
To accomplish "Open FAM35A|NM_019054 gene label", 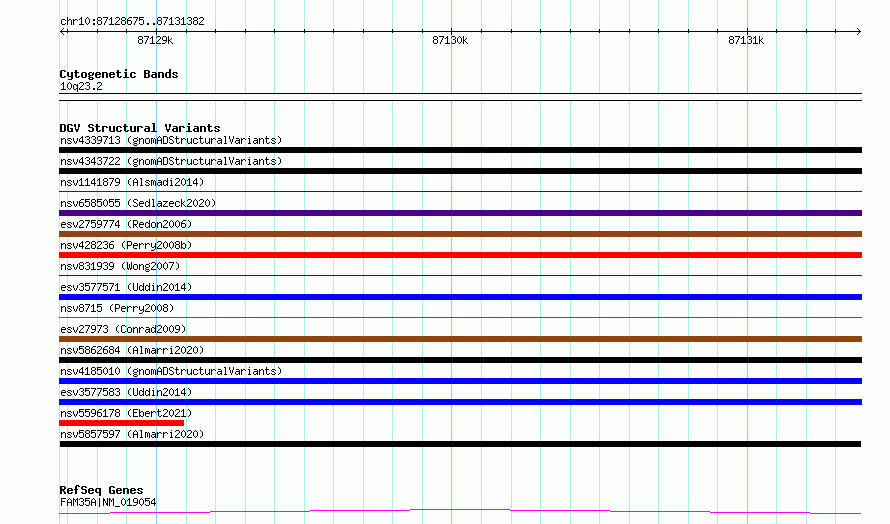I will [x=108, y=502].
